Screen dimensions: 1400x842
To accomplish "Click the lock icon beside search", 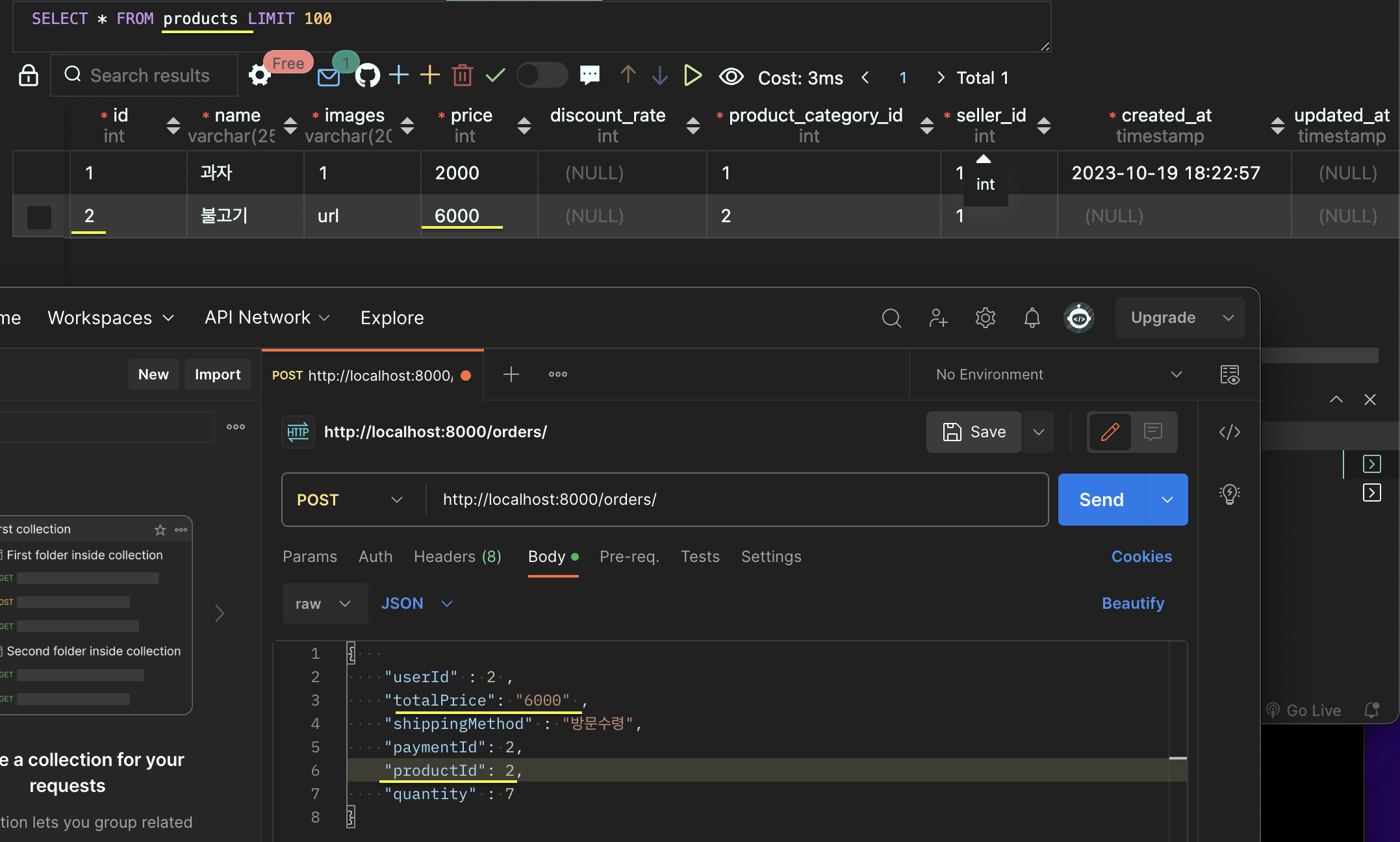I will point(28,76).
